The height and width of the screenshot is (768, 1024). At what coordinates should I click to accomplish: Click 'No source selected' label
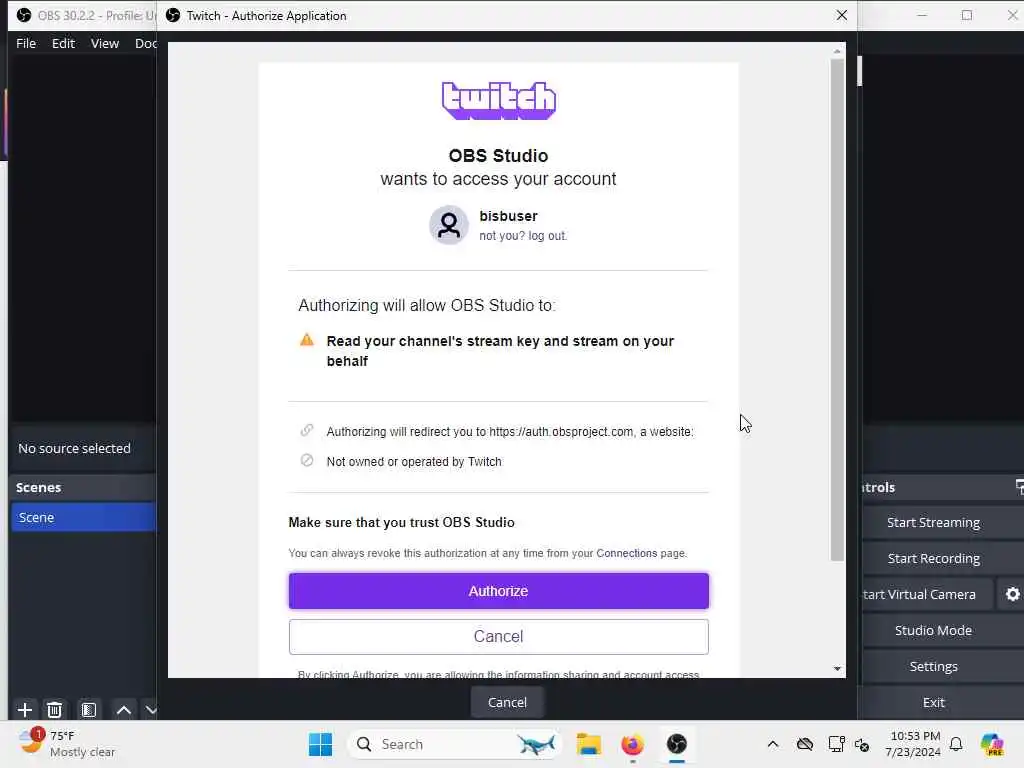click(x=74, y=448)
